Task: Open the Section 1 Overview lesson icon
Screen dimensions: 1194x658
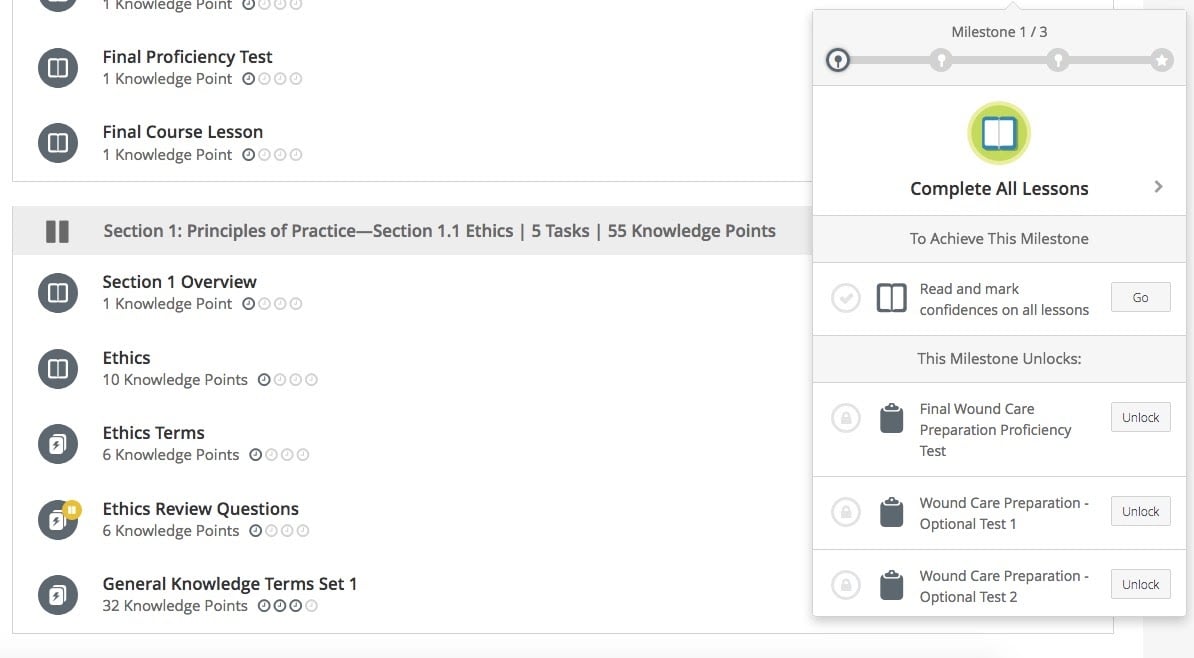Action: (x=58, y=293)
